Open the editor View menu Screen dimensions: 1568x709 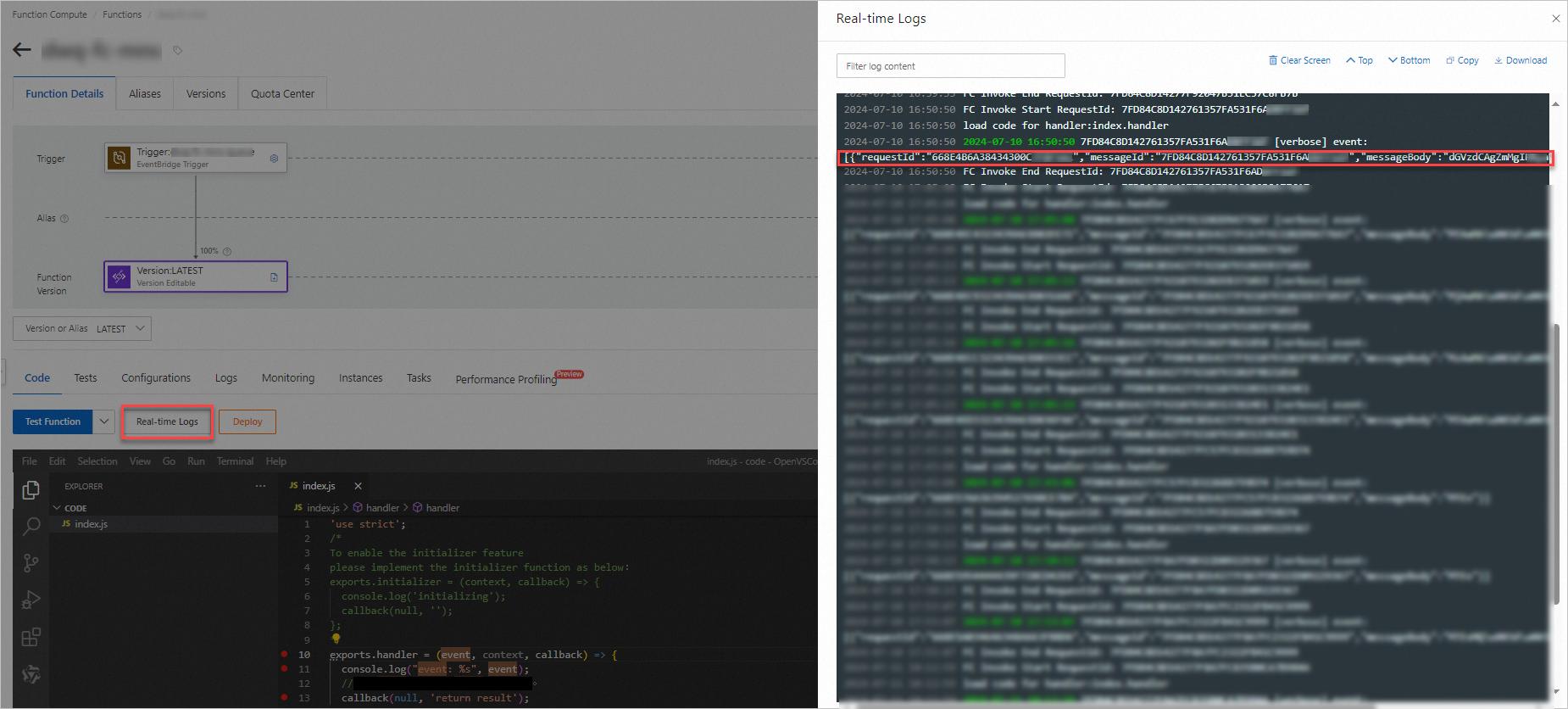click(140, 461)
